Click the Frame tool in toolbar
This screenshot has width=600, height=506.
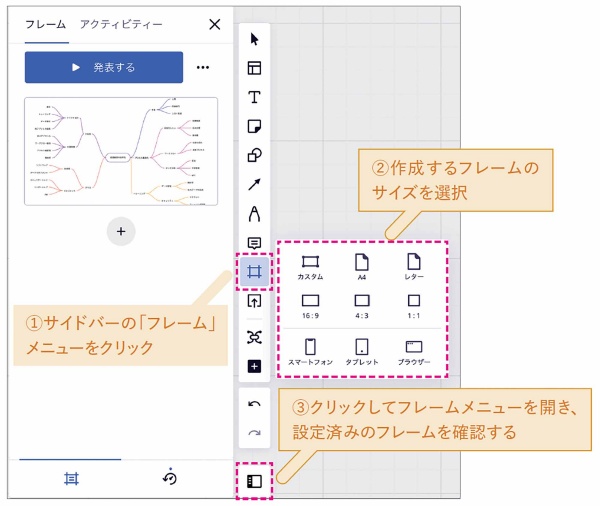click(254, 271)
